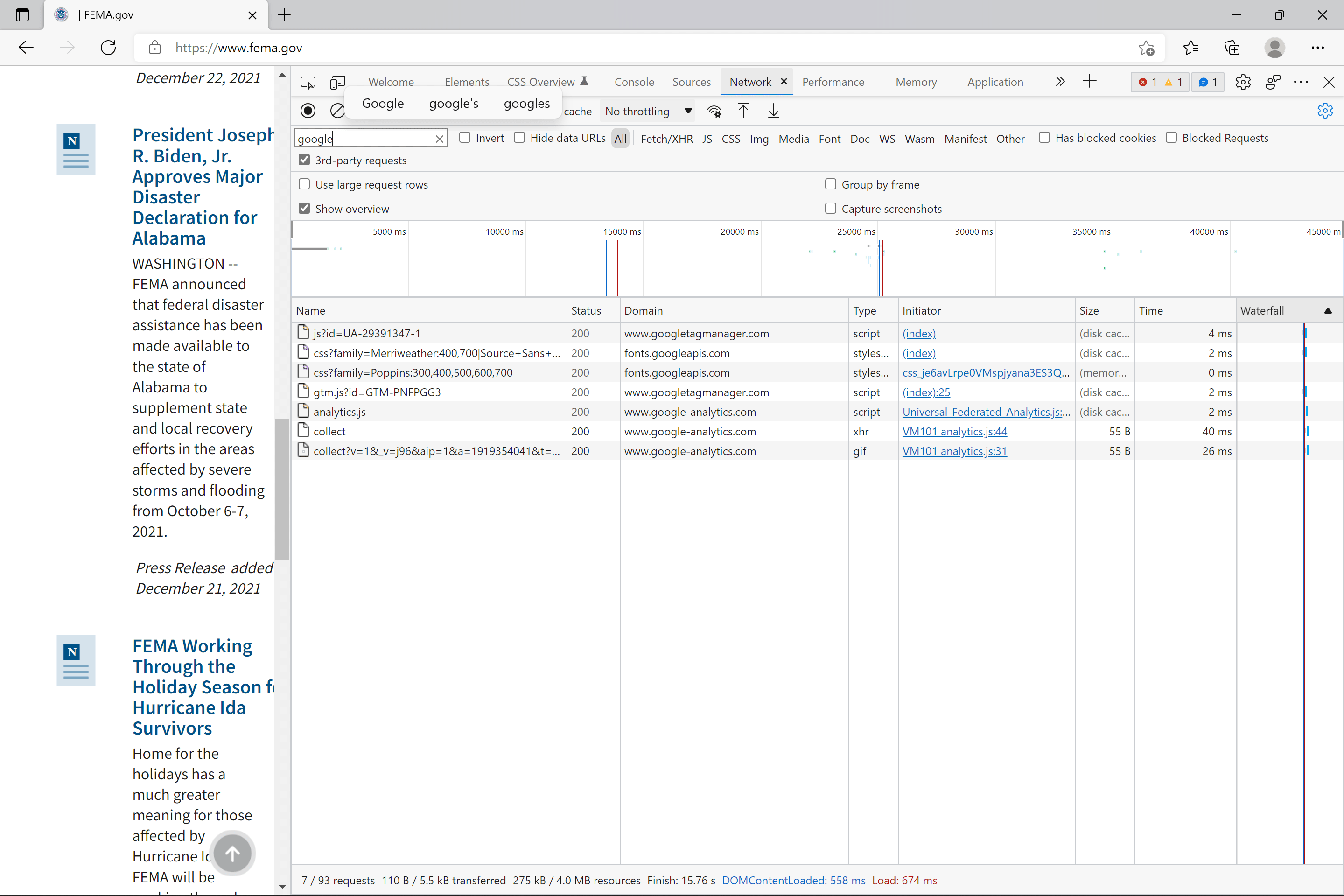Click the inspect element picker icon
The height and width of the screenshot is (896, 1344).
308,82
